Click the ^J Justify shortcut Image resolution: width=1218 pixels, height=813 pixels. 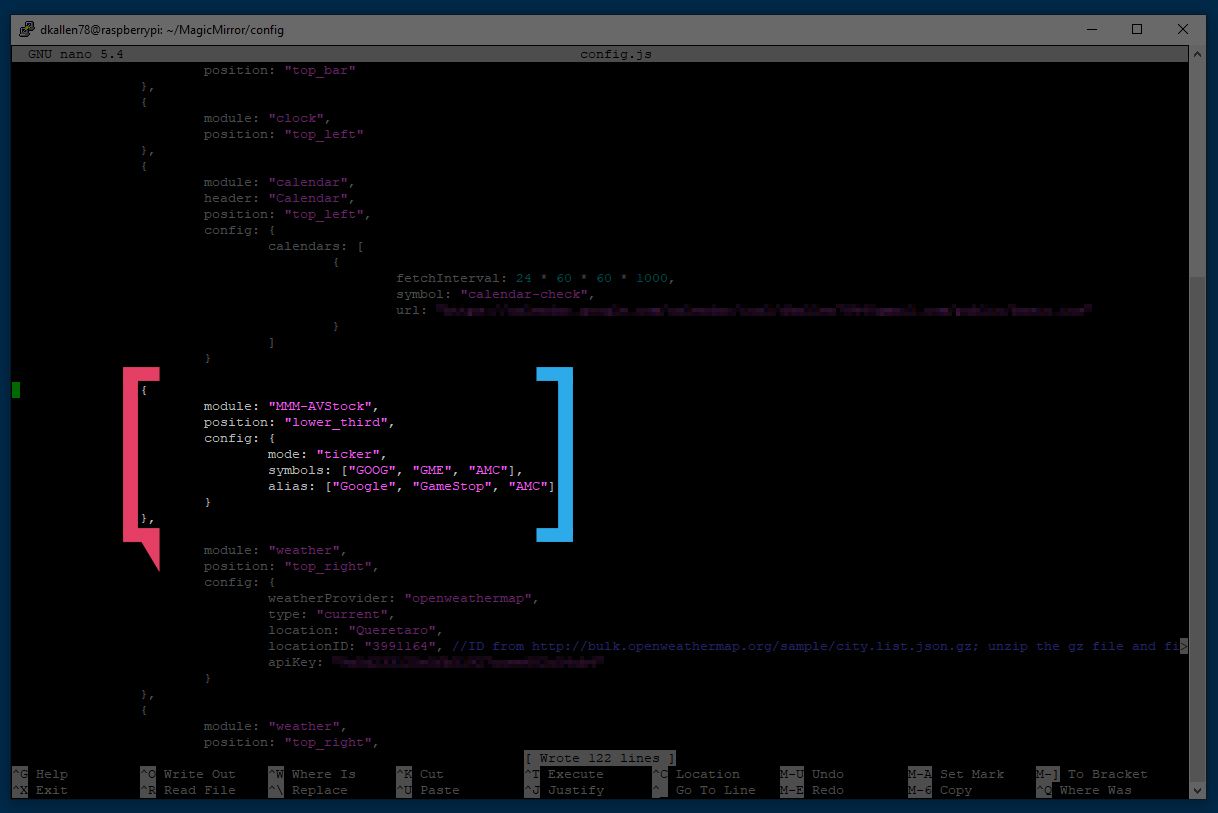click(564, 790)
